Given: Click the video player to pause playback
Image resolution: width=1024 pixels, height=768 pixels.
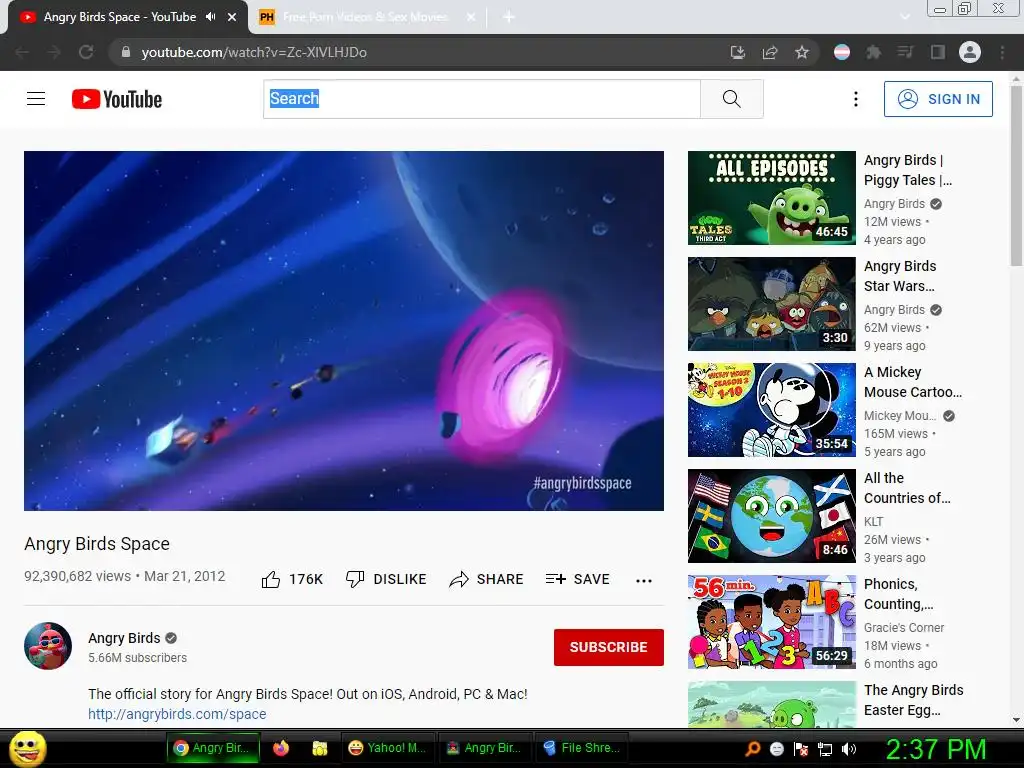Looking at the screenshot, I should pos(344,330).
